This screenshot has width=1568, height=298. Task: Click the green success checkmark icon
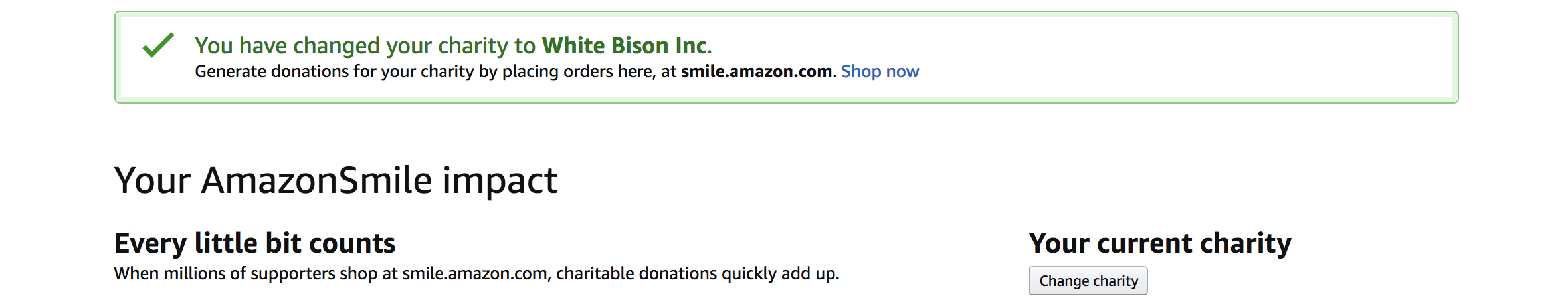pos(158,45)
